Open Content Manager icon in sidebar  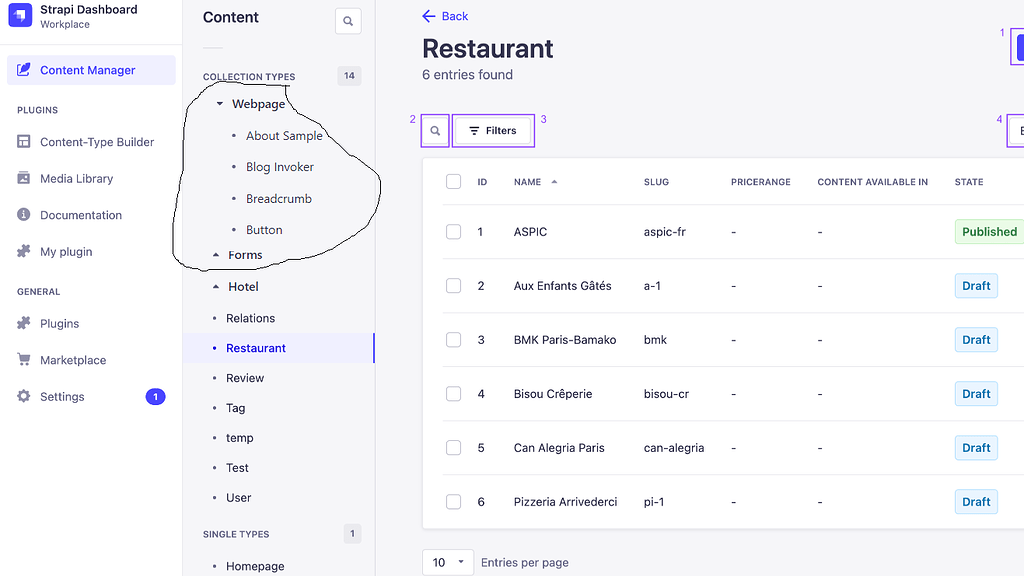point(24,70)
